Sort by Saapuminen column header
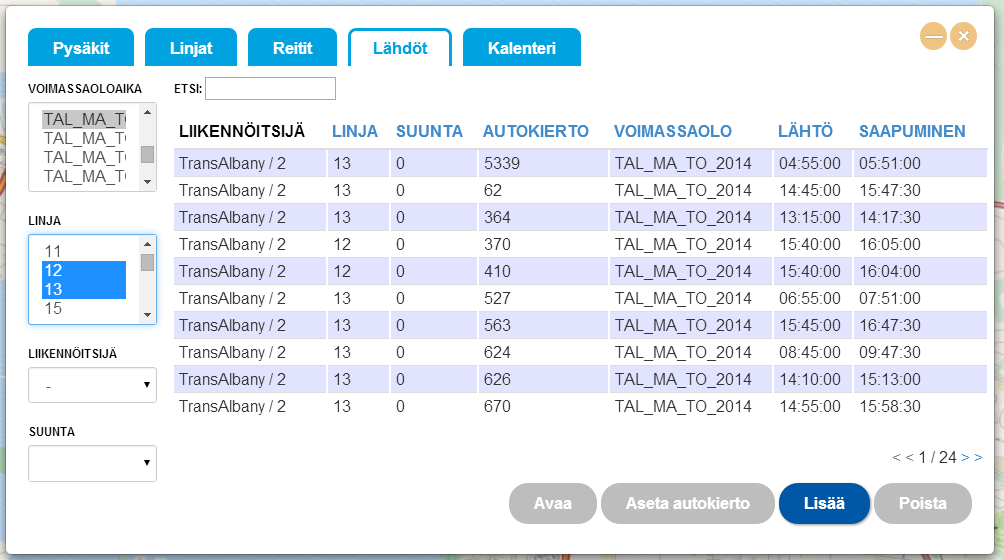This screenshot has width=1004, height=560. pos(912,131)
